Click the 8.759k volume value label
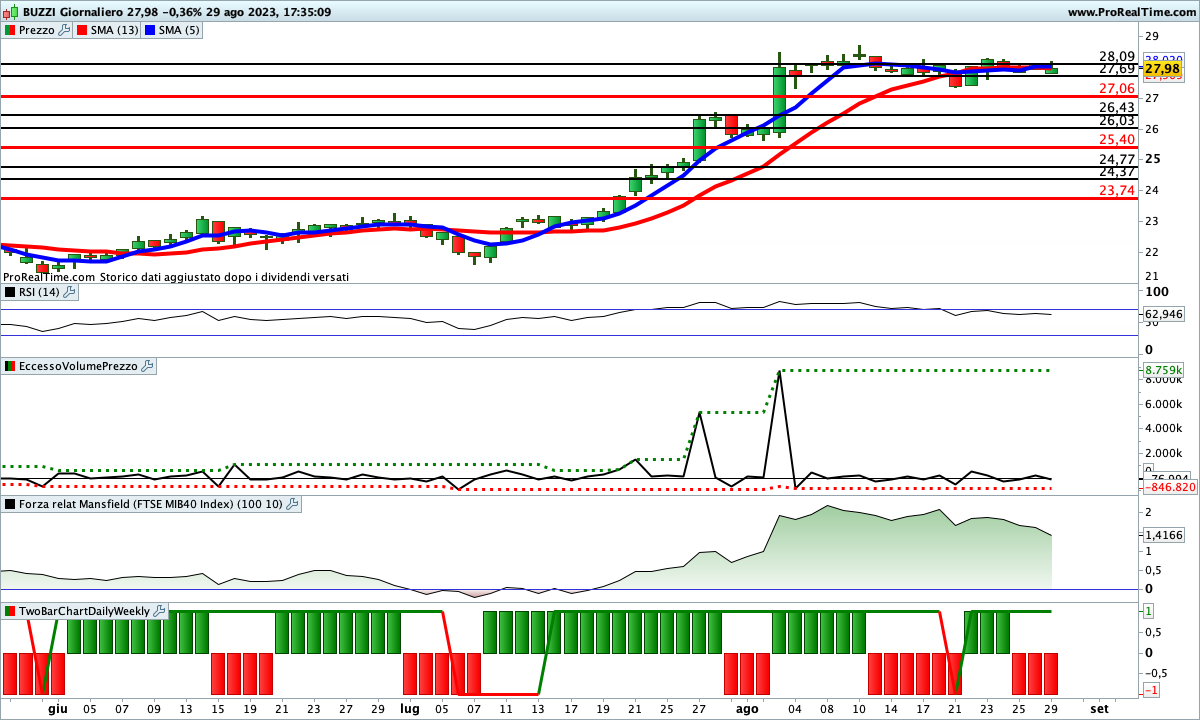Screen dimensions: 1200x720 (1162, 370)
